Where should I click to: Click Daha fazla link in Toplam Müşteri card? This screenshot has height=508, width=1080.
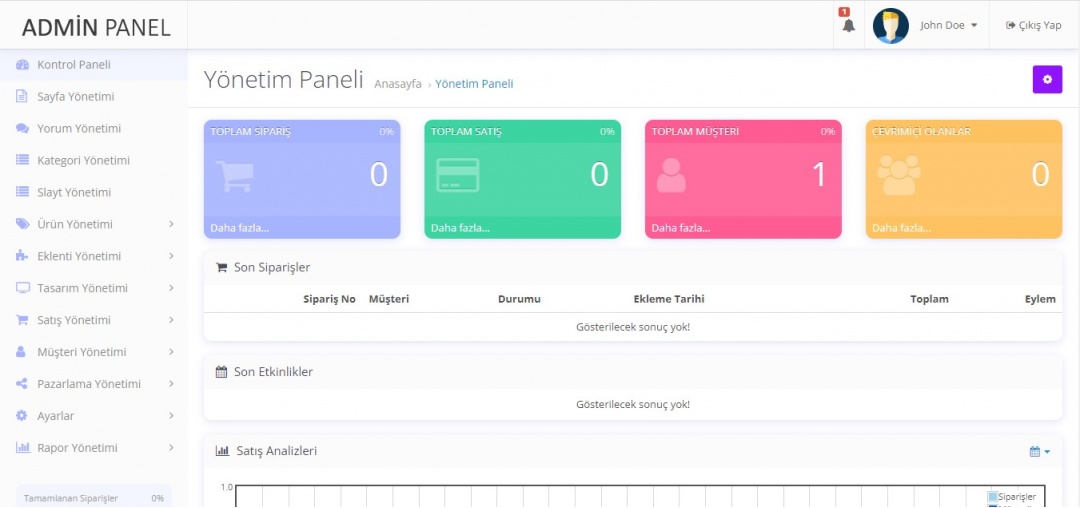pos(680,228)
